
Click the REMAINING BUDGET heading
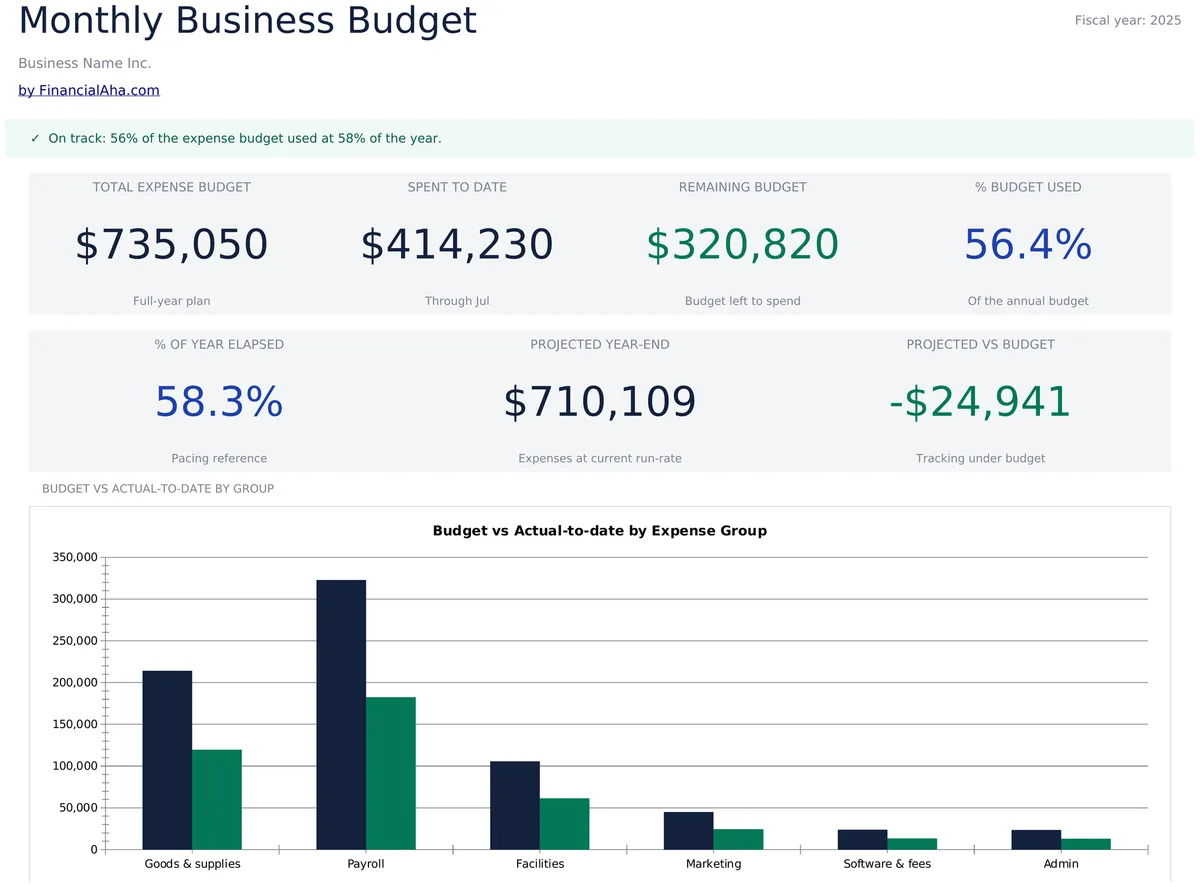tap(742, 187)
